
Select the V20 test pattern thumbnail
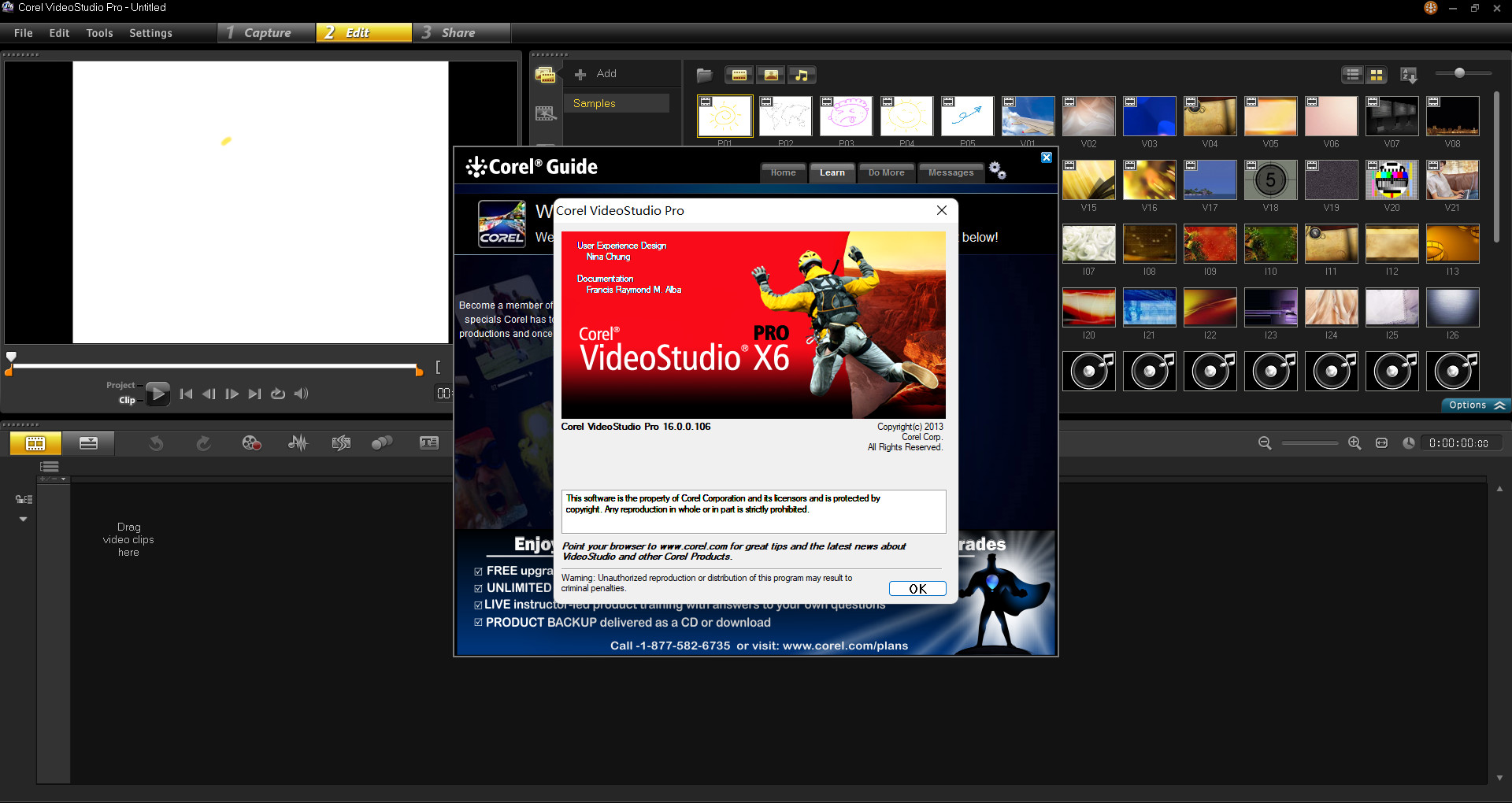1392,180
